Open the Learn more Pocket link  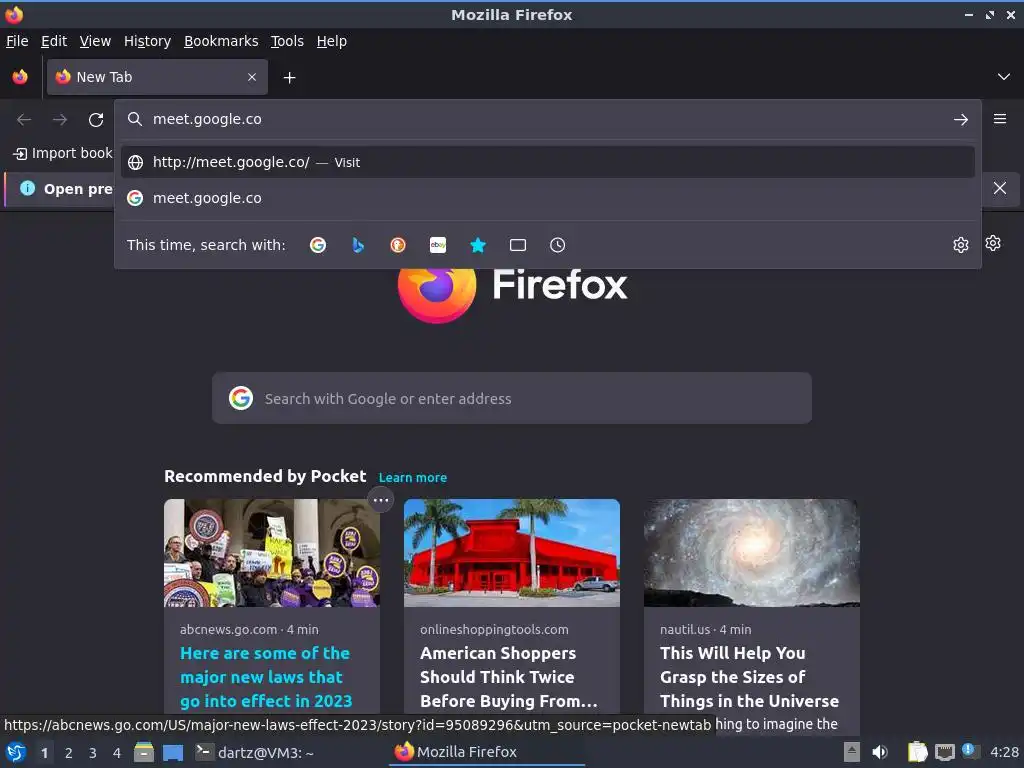pyautogui.click(x=413, y=477)
